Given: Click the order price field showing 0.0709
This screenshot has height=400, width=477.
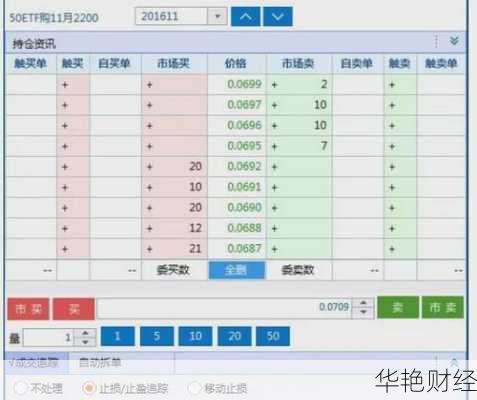Looking at the screenshot, I should pos(224,307).
